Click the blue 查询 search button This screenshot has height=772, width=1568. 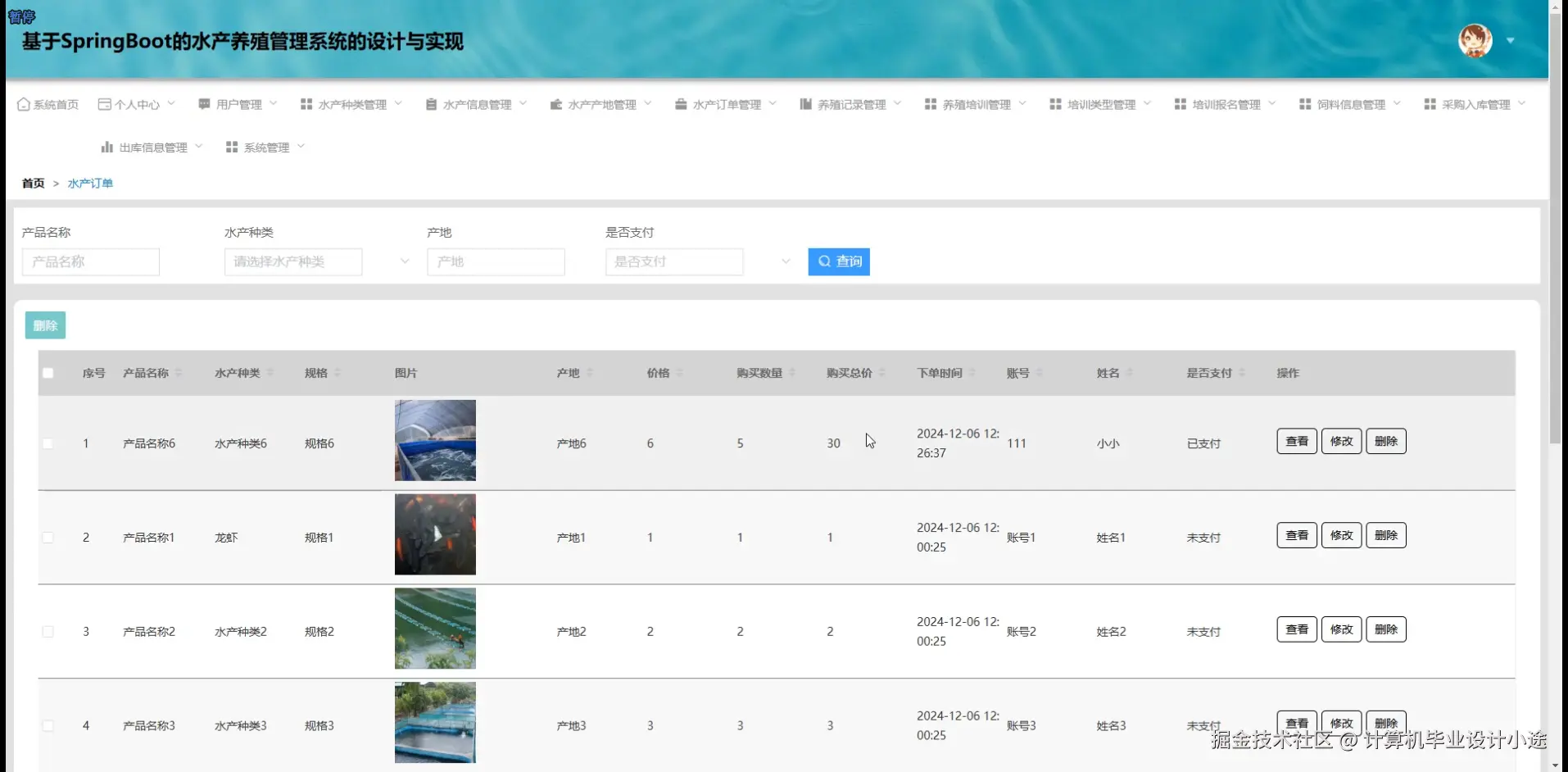839,261
